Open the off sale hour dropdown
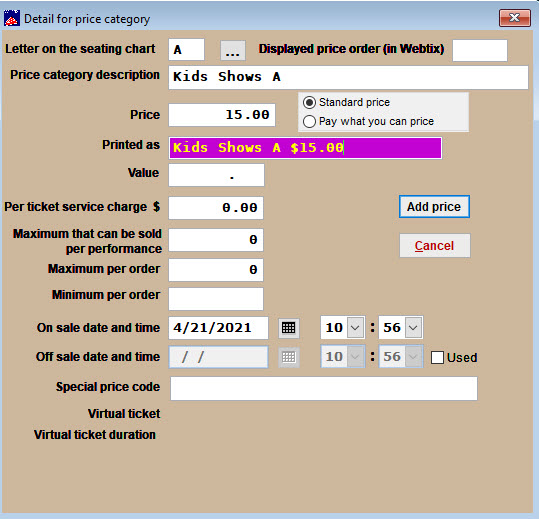 (x=355, y=357)
